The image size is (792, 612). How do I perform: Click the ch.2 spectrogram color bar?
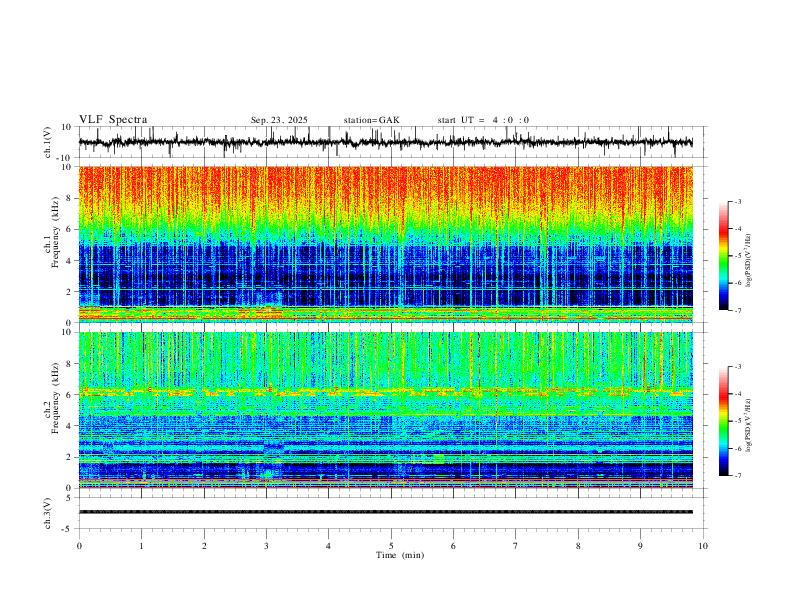click(723, 421)
